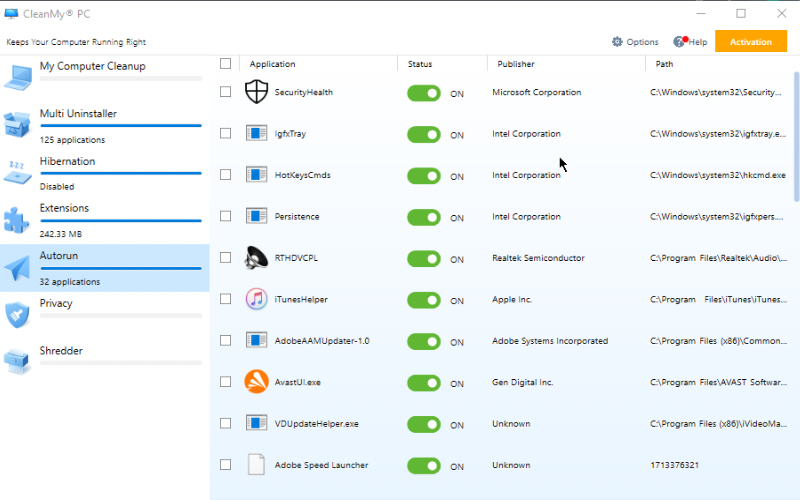Click the Options gear icon
The width and height of the screenshot is (800, 500).
click(617, 42)
